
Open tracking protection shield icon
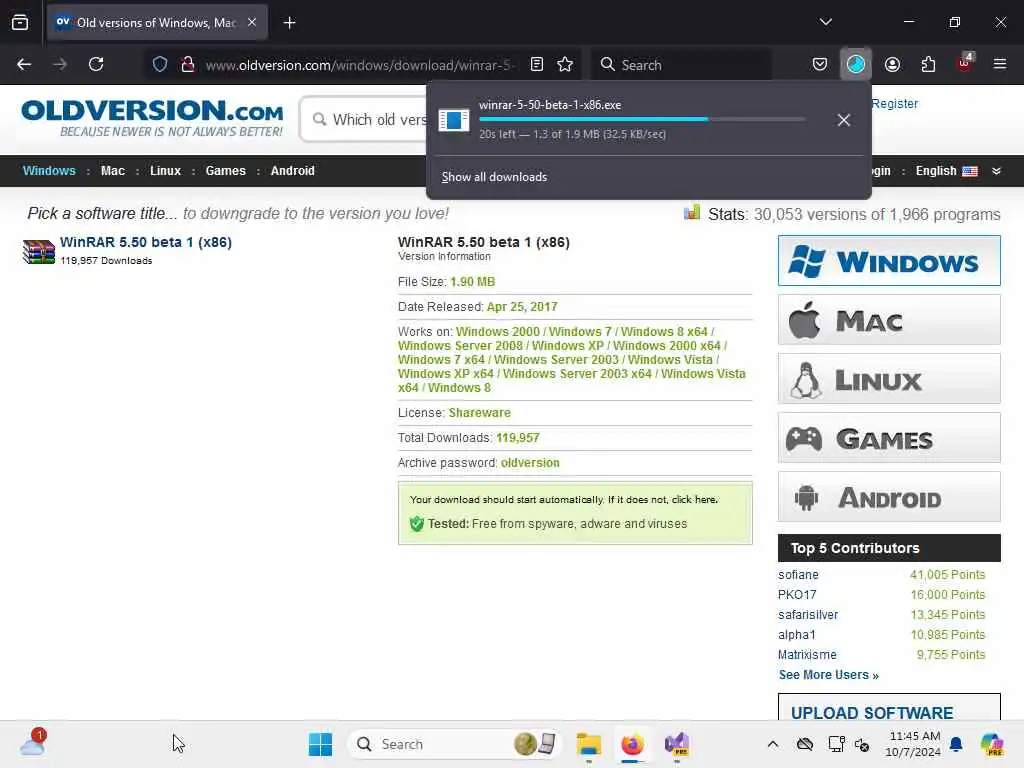tap(160, 64)
